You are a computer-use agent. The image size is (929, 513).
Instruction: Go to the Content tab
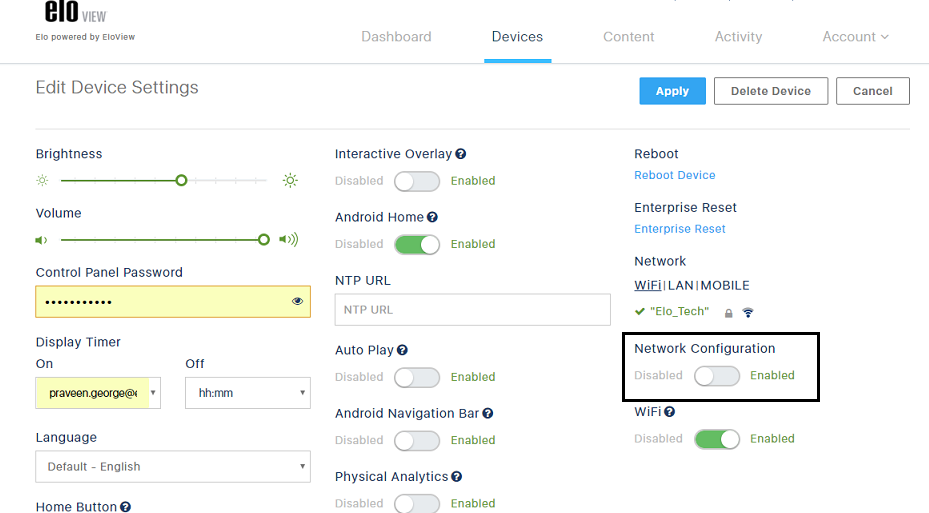point(629,37)
